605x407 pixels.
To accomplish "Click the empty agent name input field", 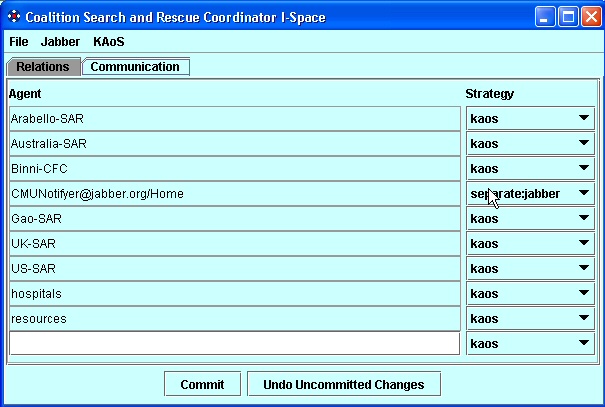I will coord(235,343).
